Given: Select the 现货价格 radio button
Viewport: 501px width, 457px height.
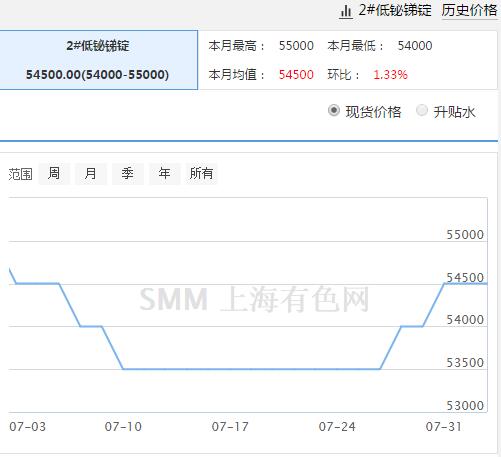Looking at the screenshot, I should (334, 110).
